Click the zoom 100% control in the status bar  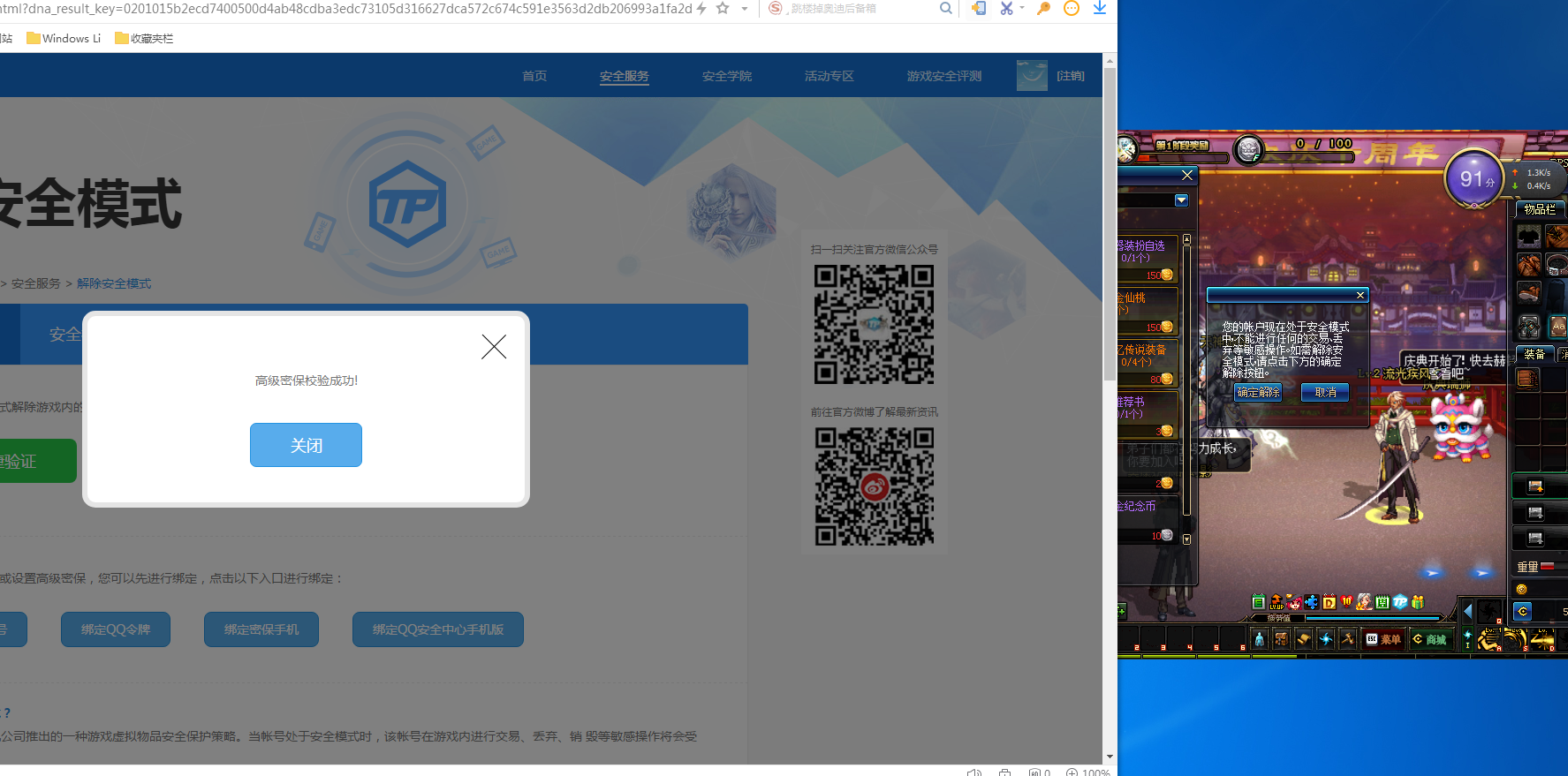1088,772
